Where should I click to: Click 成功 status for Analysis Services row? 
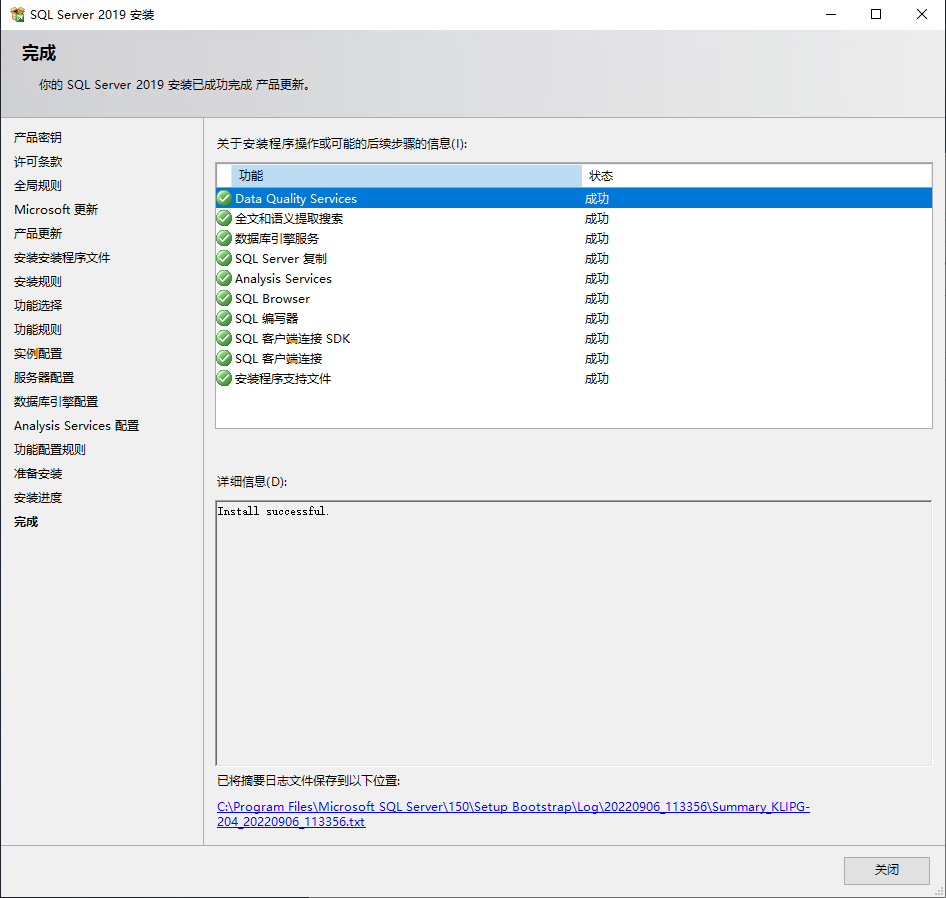pyautogui.click(x=597, y=278)
